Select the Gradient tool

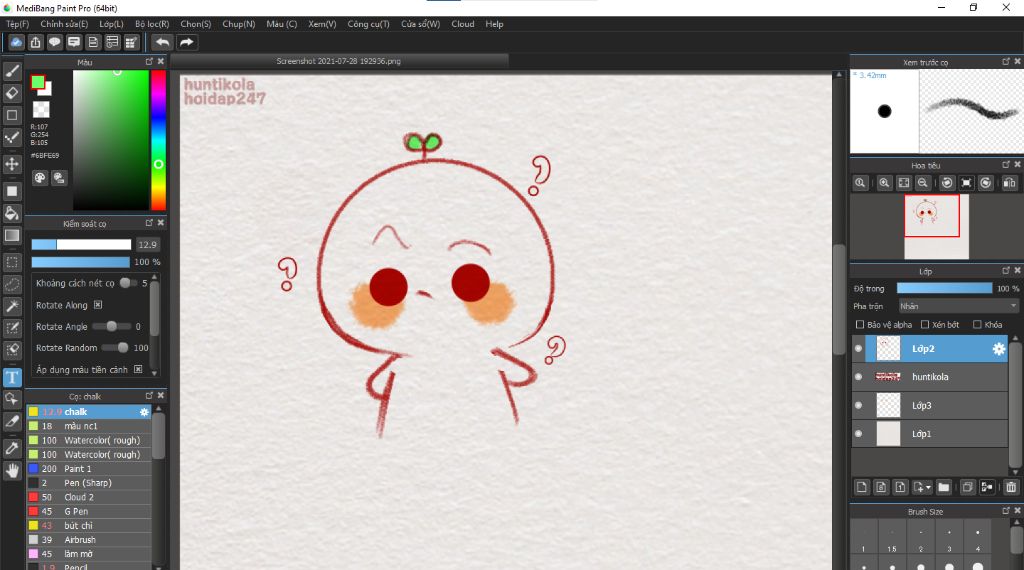(12, 235)
